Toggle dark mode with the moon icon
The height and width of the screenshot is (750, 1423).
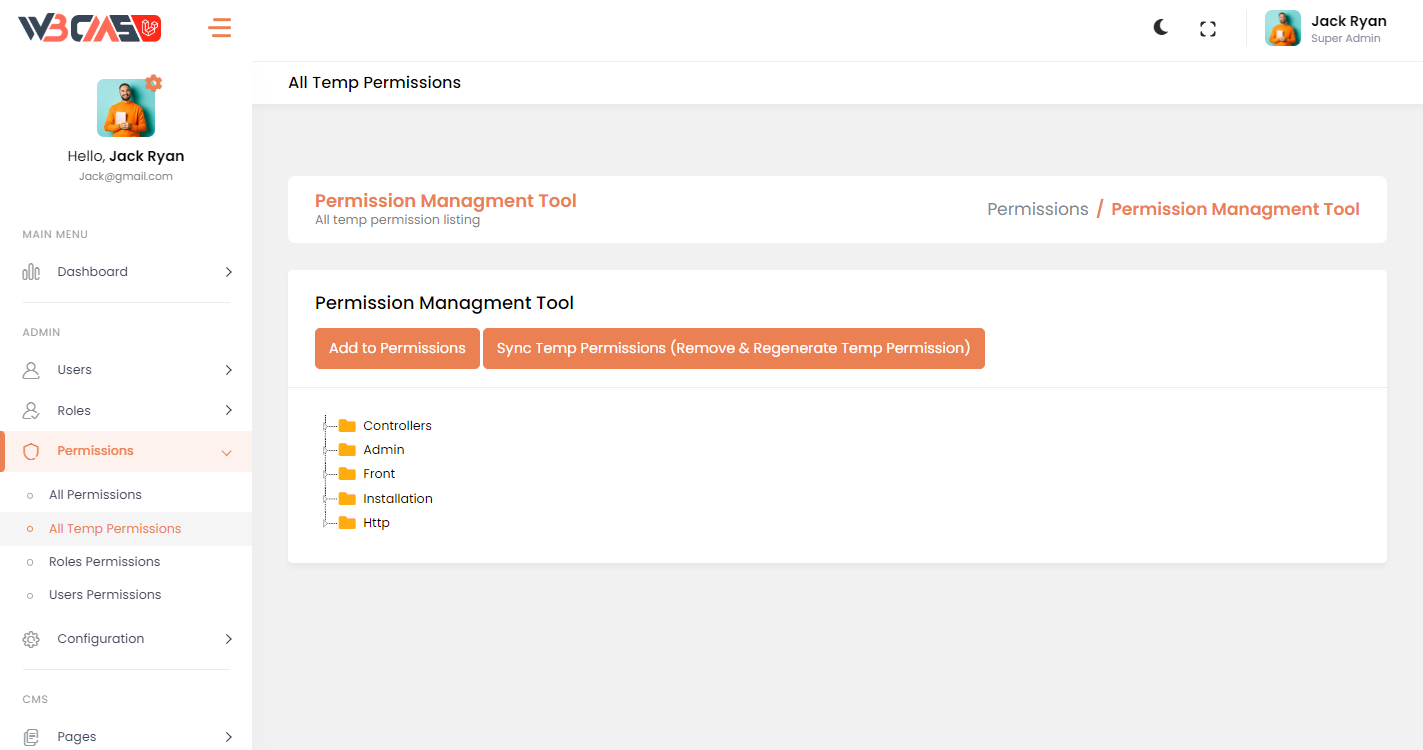coord(1160,28)
